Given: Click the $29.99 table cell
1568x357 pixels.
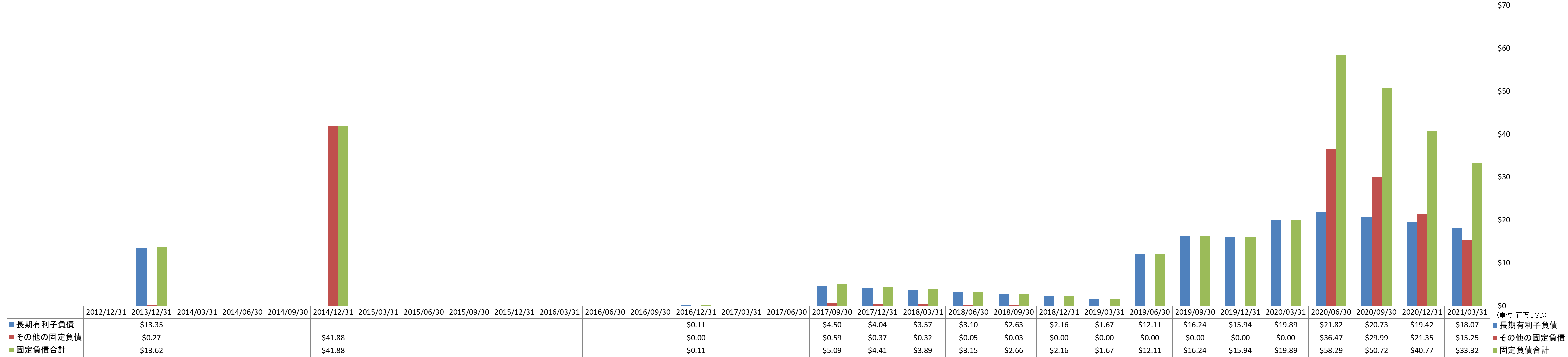Looking at the screenshot, I should 1377,338.
